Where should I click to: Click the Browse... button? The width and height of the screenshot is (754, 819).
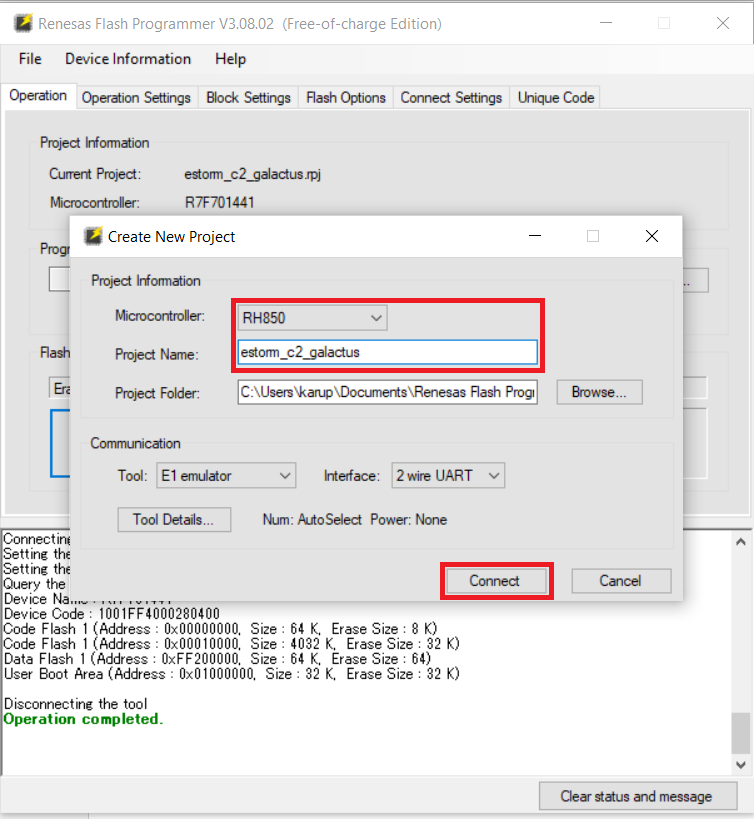click(x=599, y=392)
